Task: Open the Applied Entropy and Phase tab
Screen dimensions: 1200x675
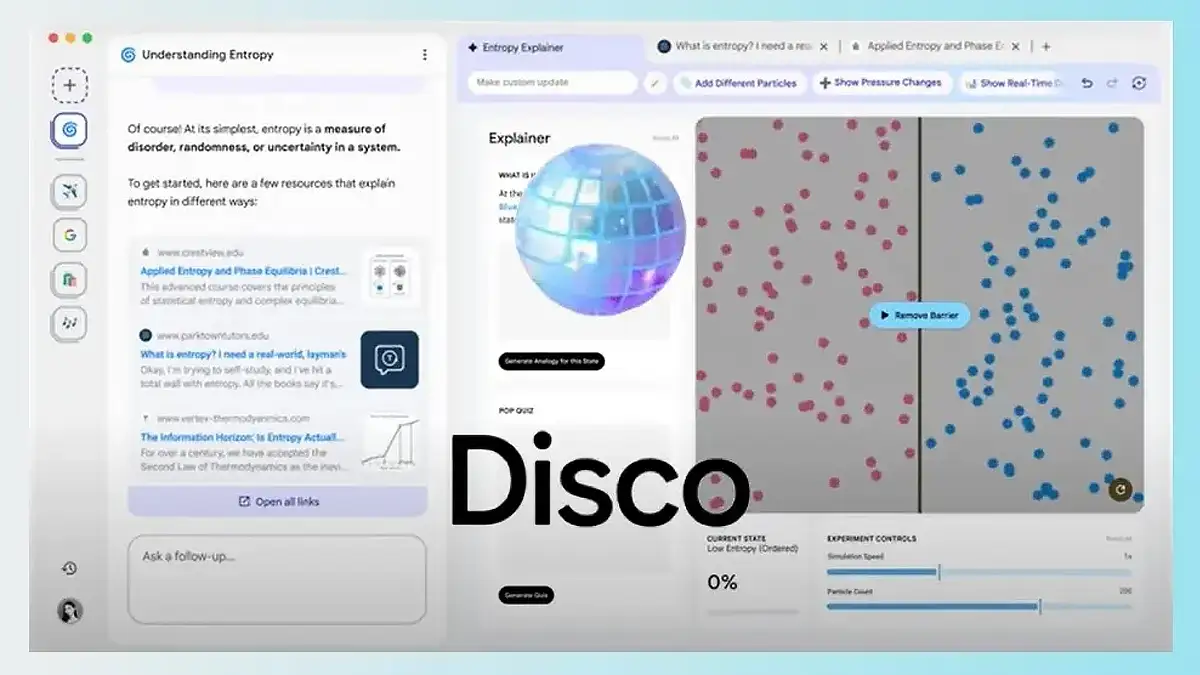Action: (x=935, y=46)
